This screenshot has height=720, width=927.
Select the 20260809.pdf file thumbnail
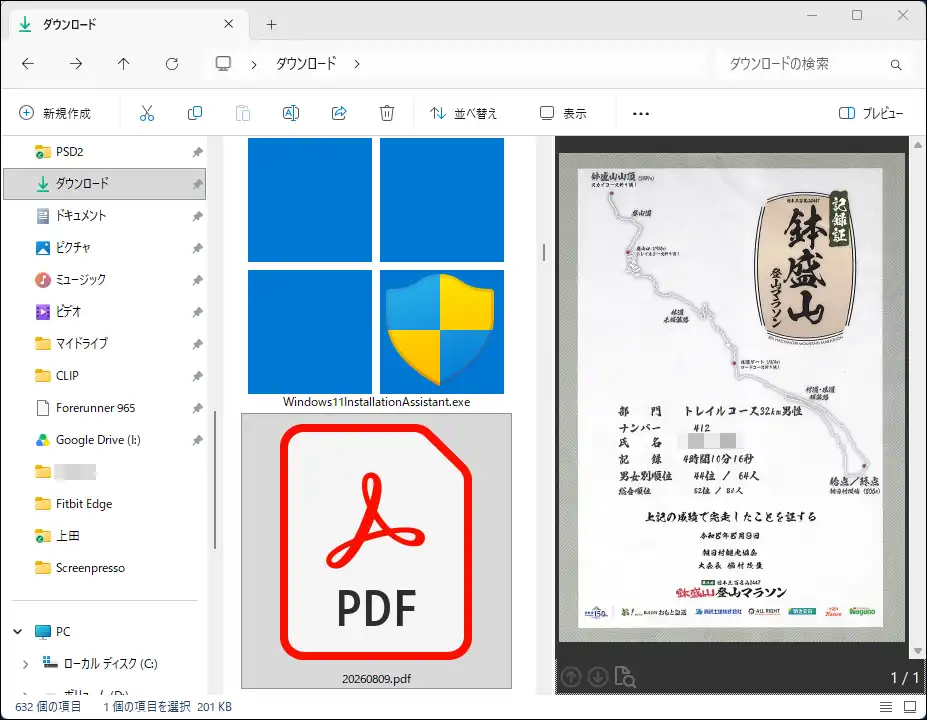click(x=376, y=551)
